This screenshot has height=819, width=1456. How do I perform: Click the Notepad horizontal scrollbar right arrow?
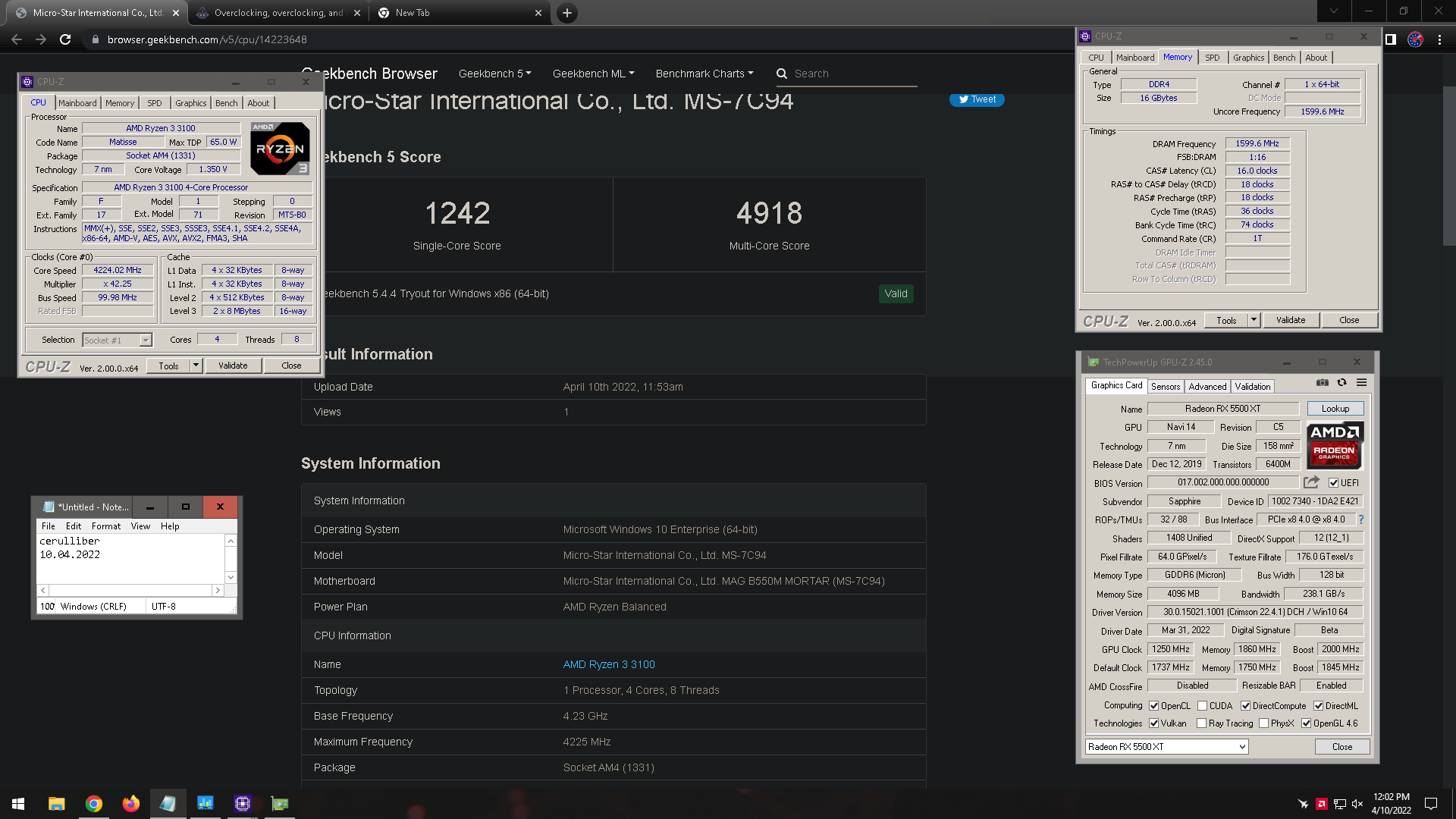point(218,590)
